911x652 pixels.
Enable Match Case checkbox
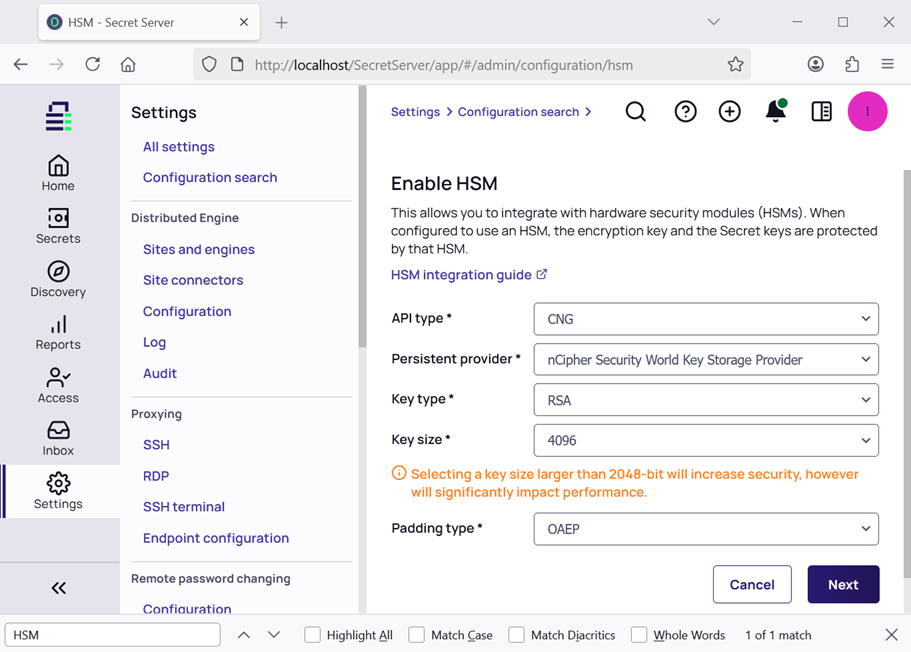pyautogui.click(x=417, y=635)
